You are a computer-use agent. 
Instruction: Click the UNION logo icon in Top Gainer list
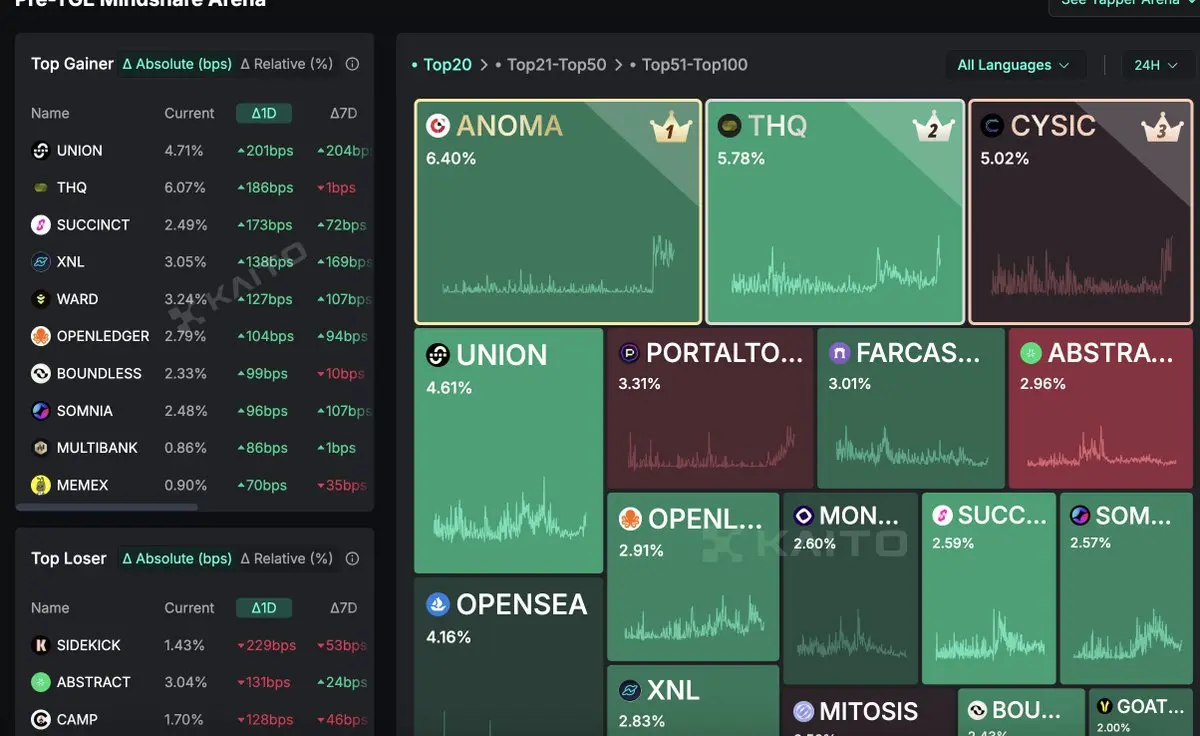(x=41, y=151)
